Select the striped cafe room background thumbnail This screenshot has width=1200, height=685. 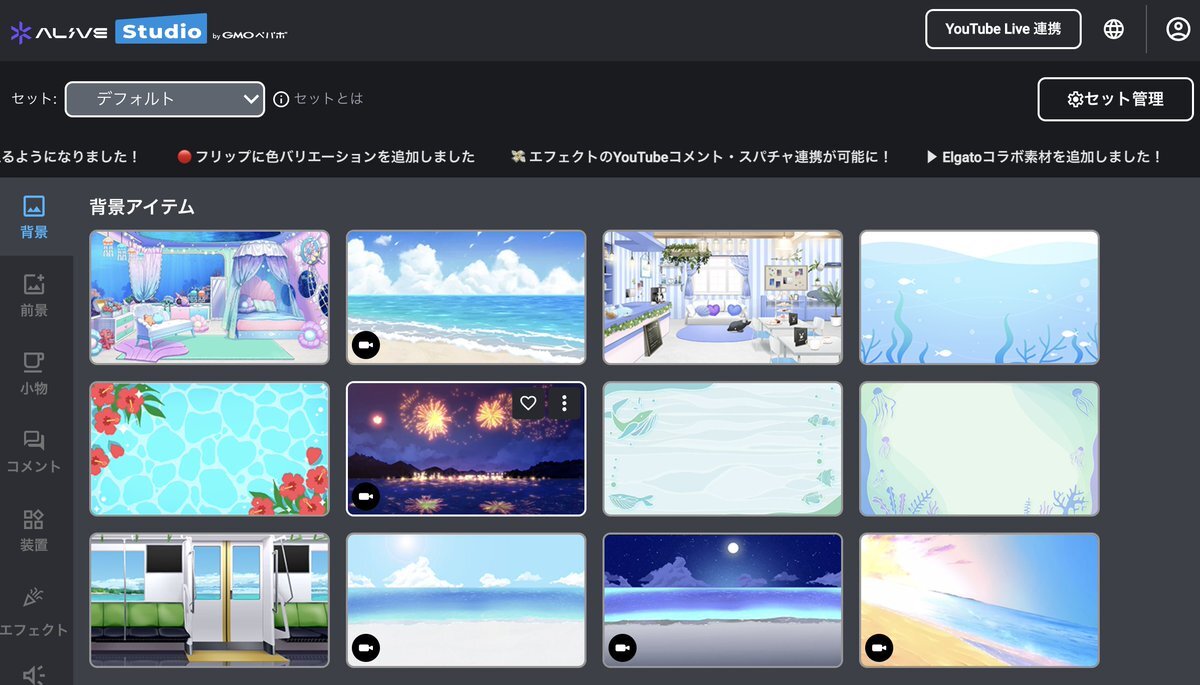(x=723, y=297)
